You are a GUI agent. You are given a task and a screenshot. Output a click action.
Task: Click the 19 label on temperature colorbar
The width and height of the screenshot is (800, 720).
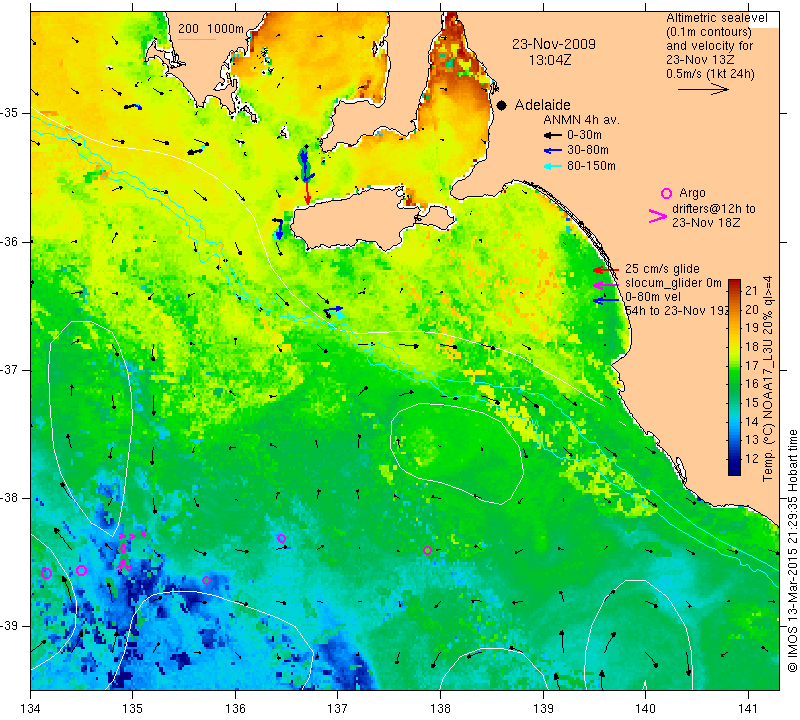[752, 328]
